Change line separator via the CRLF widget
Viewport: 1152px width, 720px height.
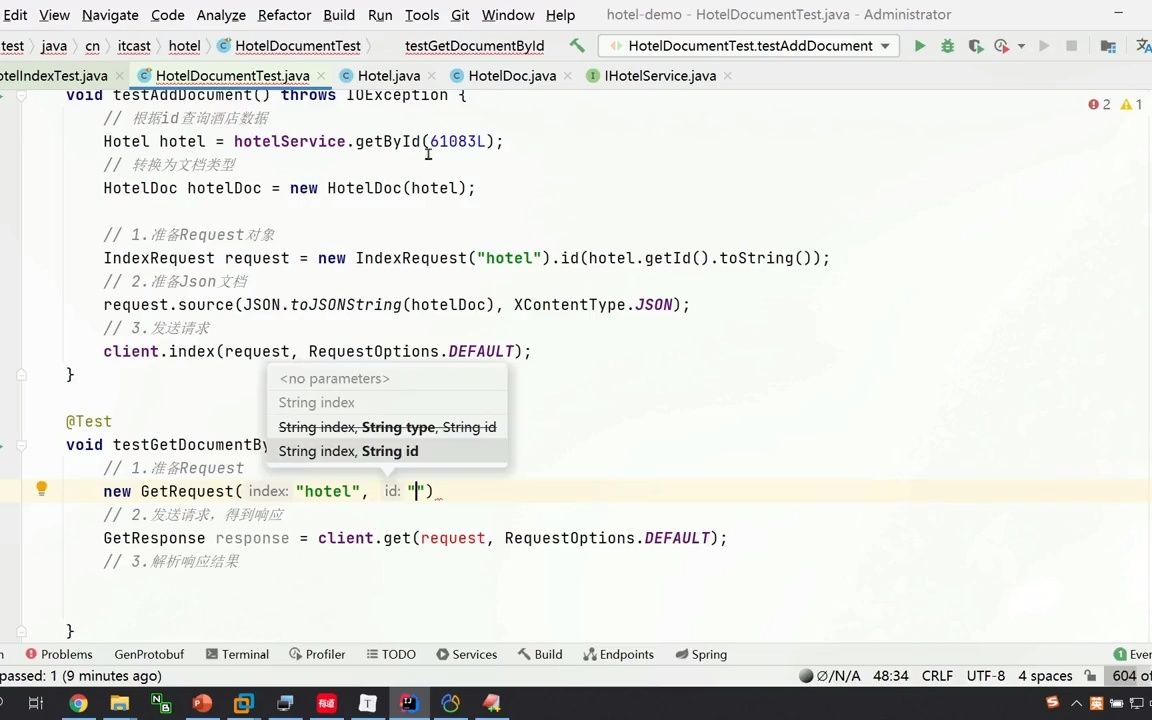point(937,676)
